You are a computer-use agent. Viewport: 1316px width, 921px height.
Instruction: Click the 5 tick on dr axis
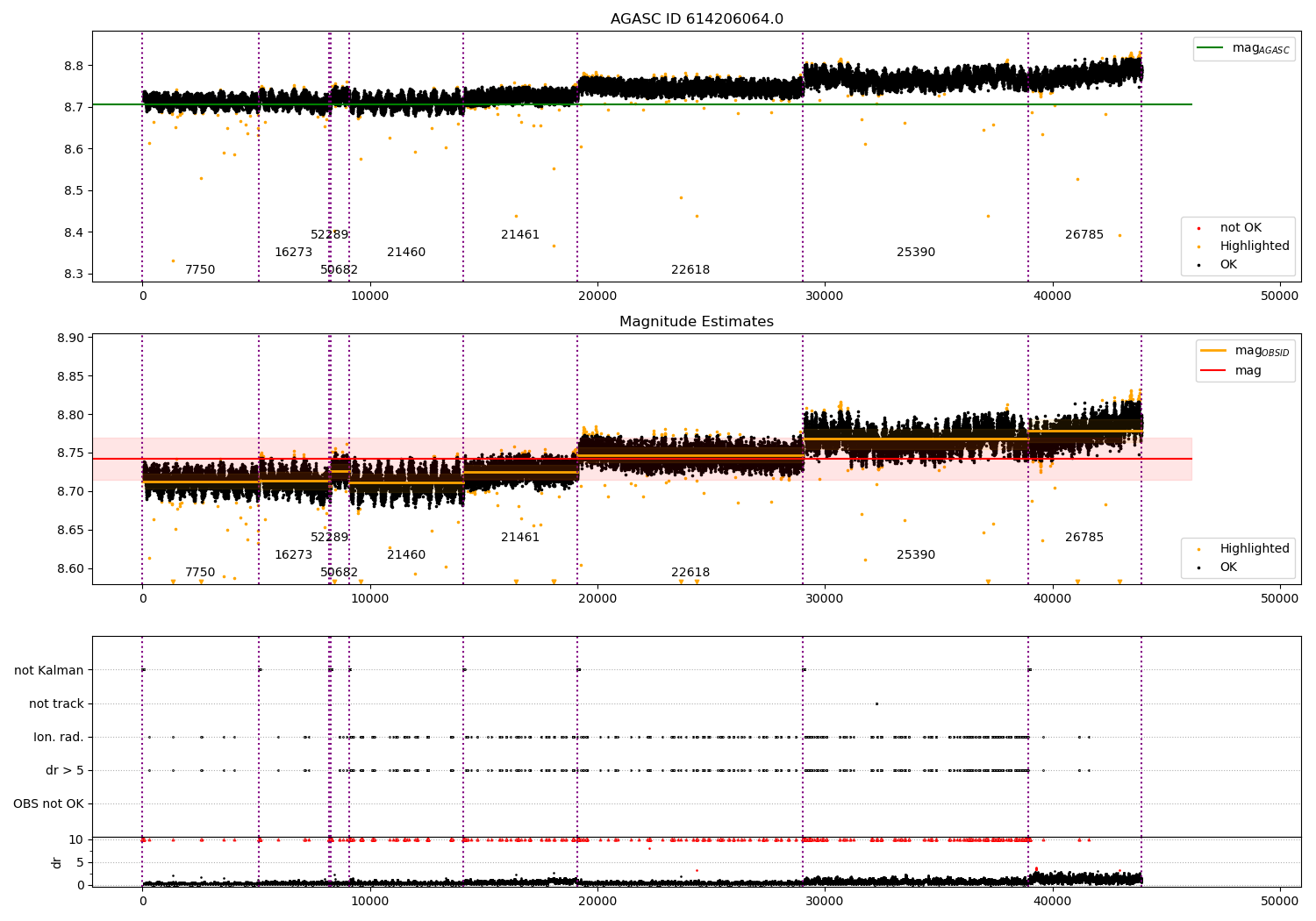pyautogui.click(x=80, y=863)
